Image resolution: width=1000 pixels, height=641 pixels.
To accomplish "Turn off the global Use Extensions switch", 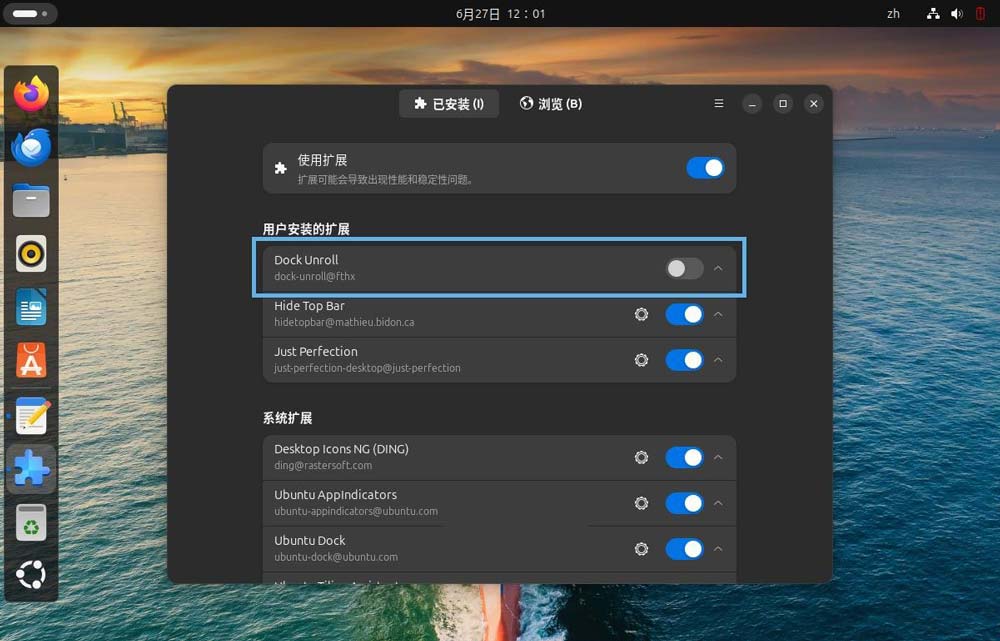I will [x=705, y=168].
